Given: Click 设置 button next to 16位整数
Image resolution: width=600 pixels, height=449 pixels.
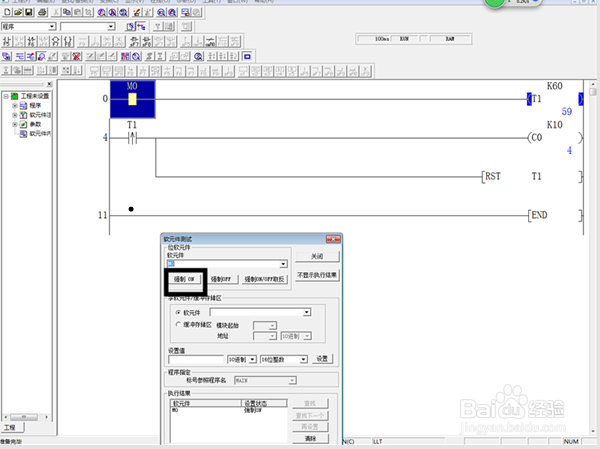Looking at the screenshot, I should [x=322, y=359].
